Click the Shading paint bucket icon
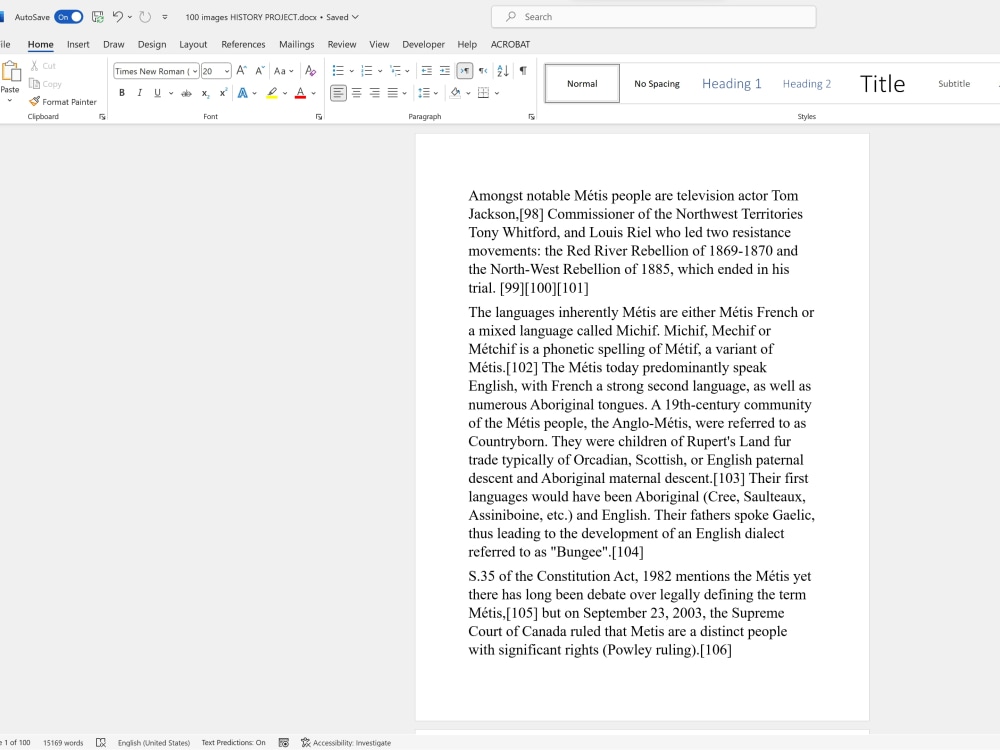 click(x=455, y=93)
